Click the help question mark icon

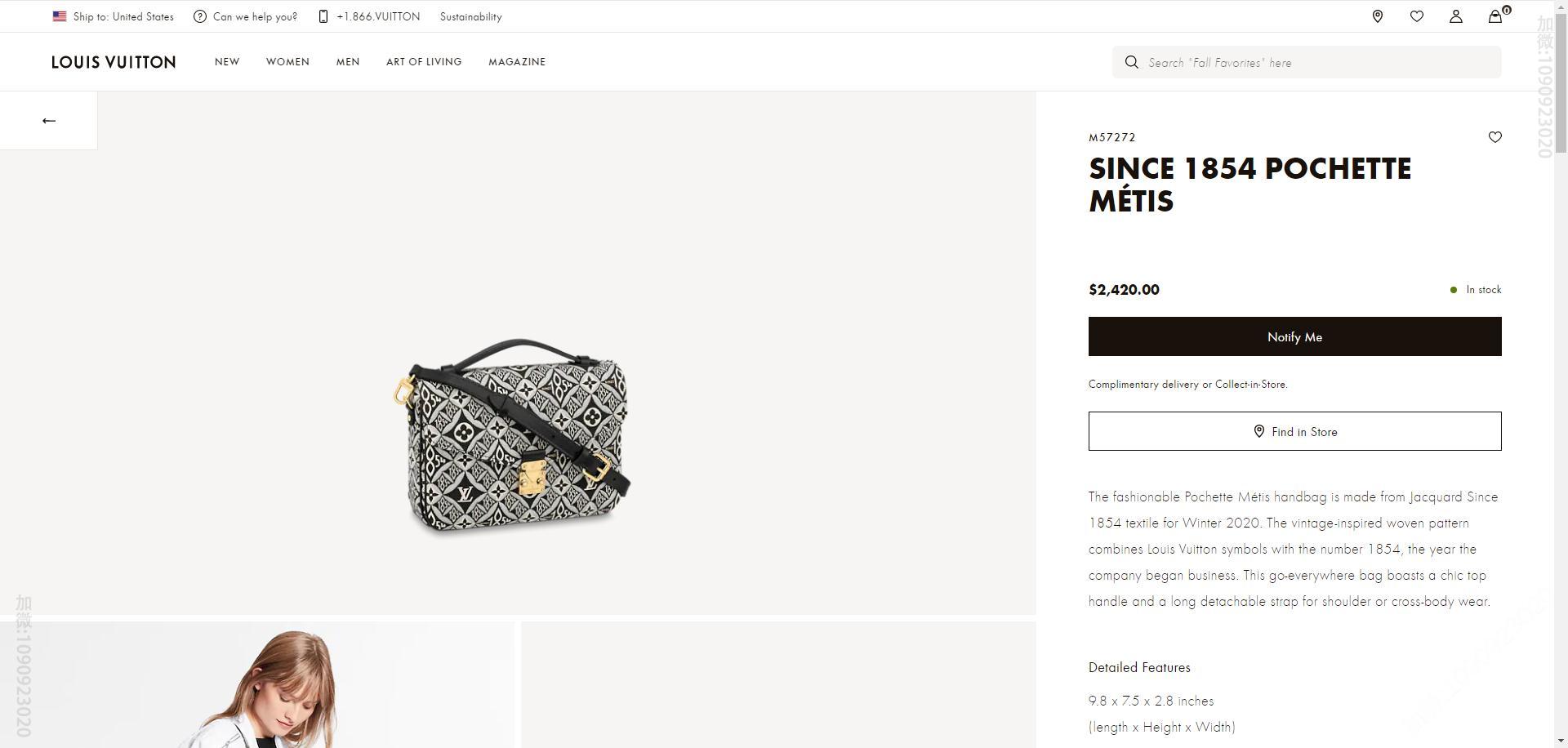coord(200,16)
